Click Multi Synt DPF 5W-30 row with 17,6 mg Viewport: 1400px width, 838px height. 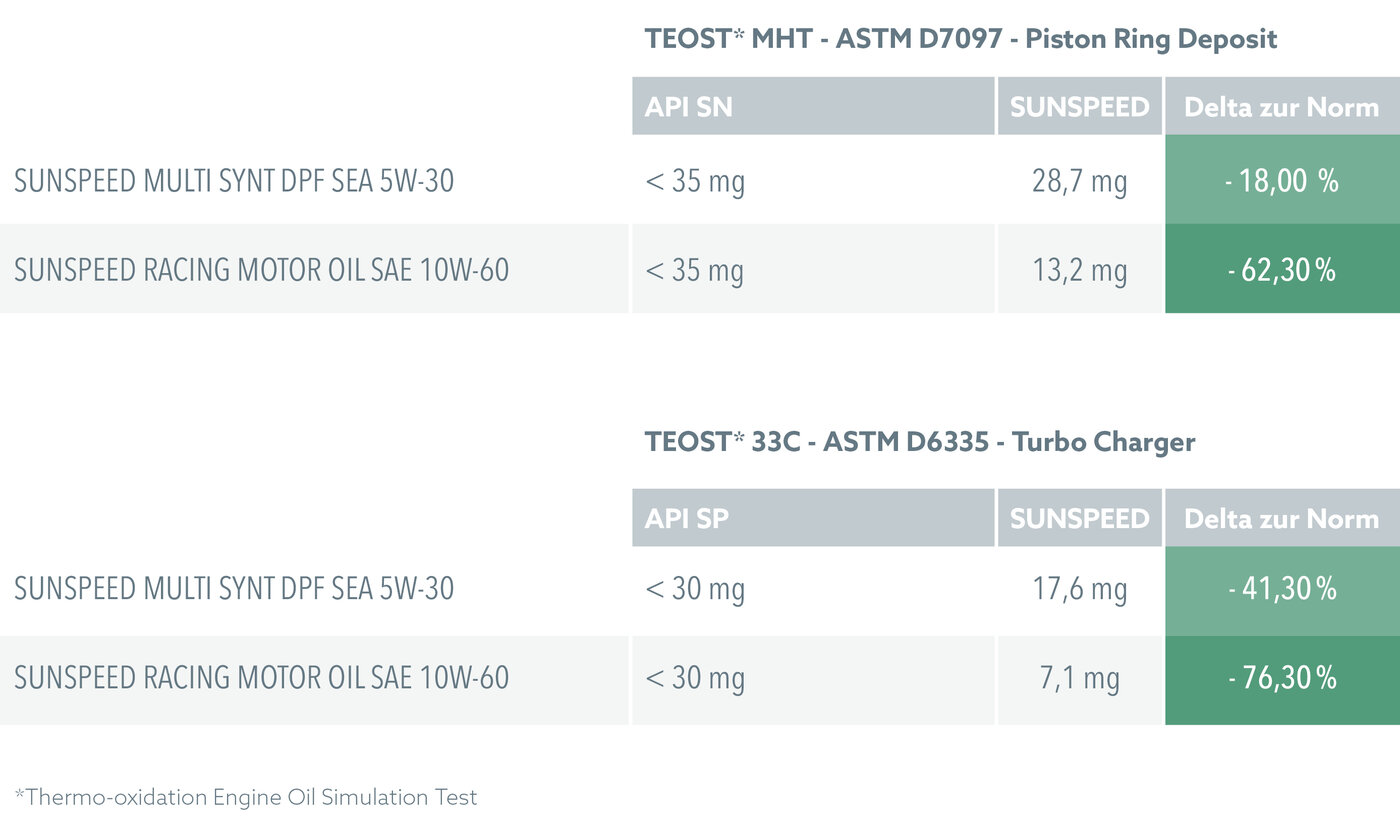pyautogui.click(x=234, y=589)
